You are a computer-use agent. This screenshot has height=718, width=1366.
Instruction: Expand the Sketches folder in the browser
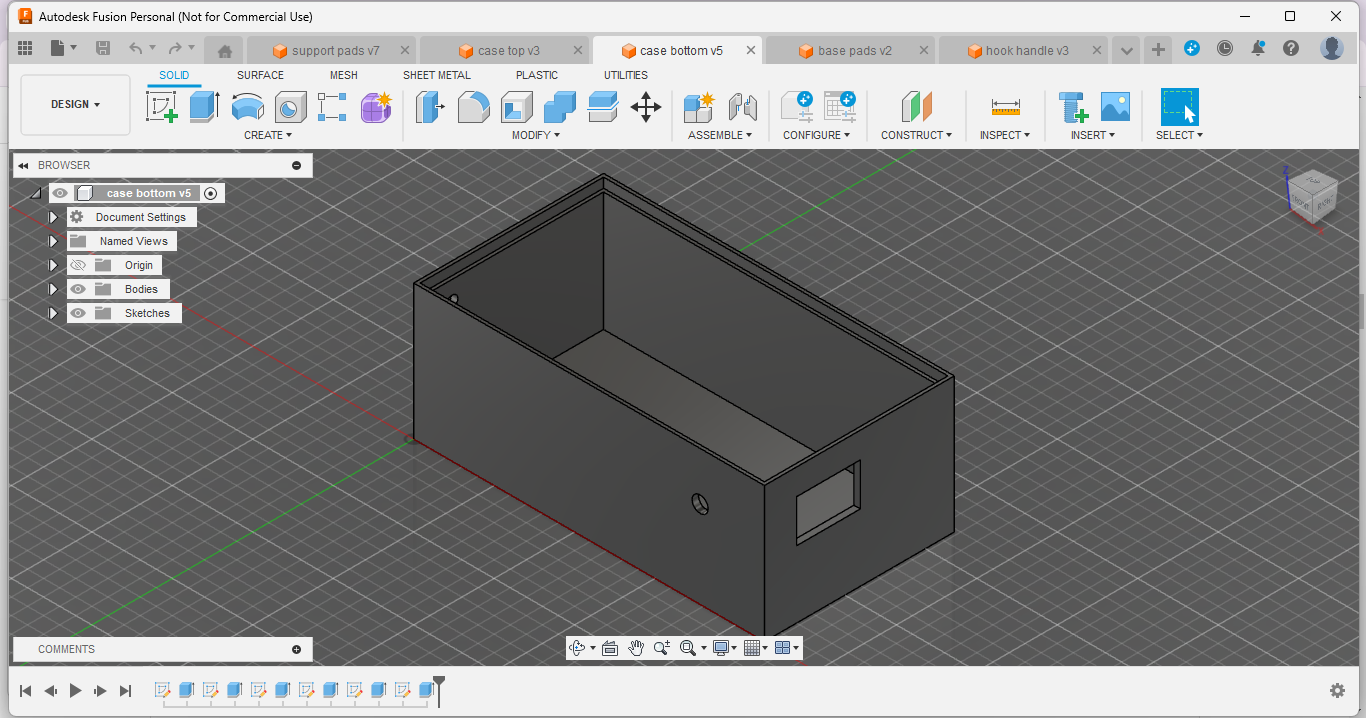click(54, 313)
